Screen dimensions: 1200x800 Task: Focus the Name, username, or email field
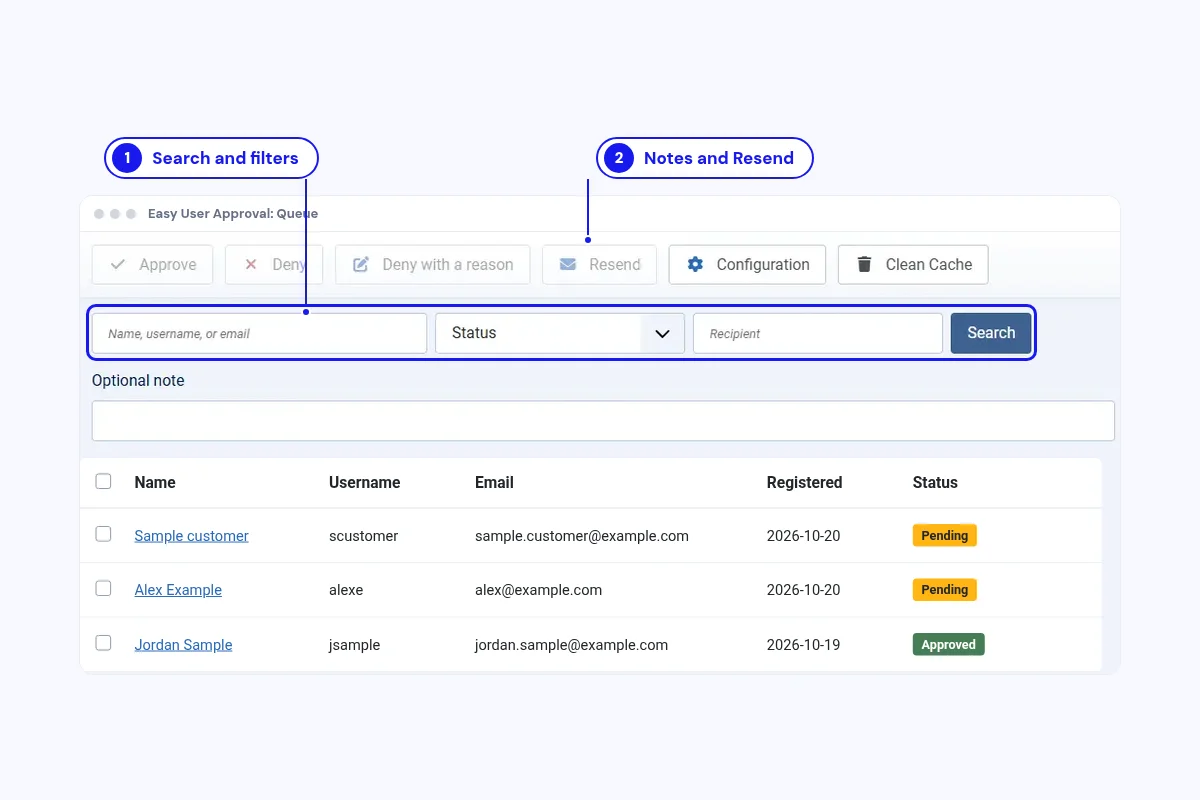click(259, 333)
